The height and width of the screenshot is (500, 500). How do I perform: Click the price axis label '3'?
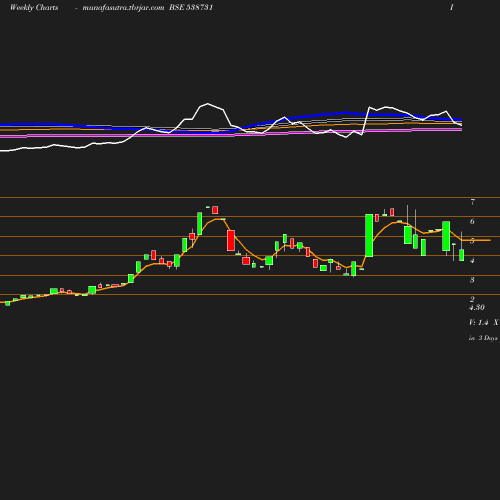(x=472, y=280)
